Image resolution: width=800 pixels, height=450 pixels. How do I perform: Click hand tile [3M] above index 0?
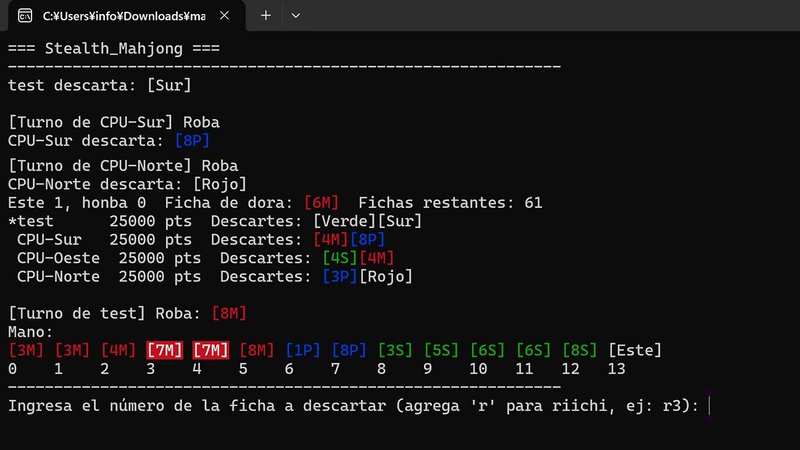26,351
